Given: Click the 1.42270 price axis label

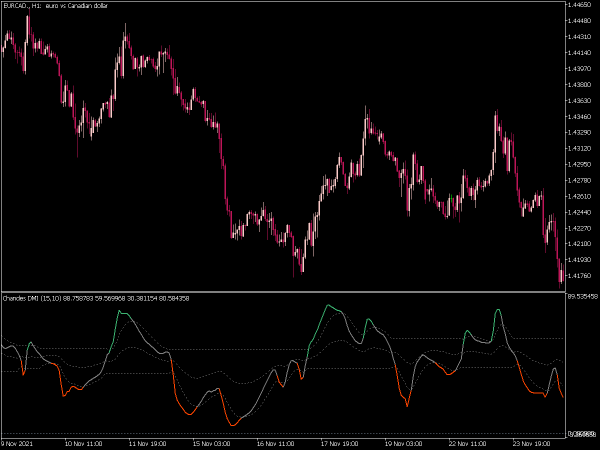Looking at the screenshot, I should (x=579, y=228).
